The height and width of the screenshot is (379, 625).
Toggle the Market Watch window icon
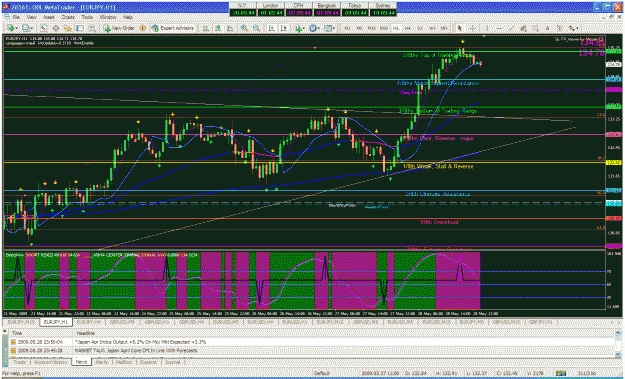point(43,28)
